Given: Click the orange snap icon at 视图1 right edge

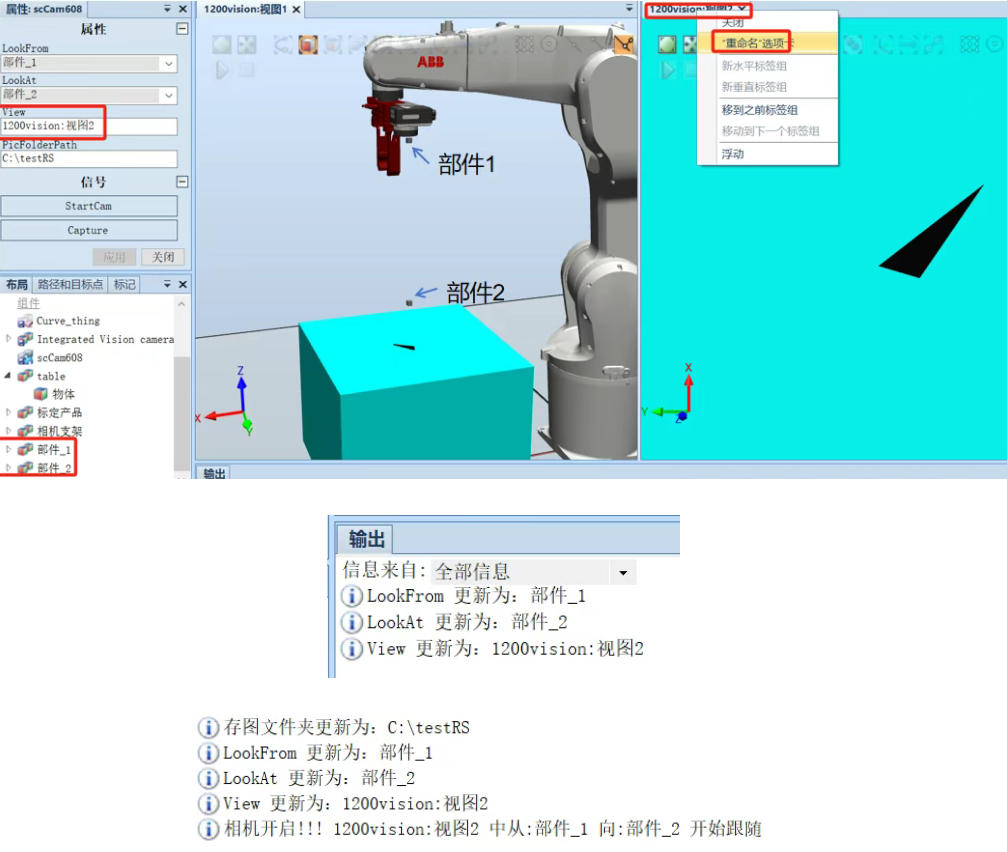Looking at the screenshot, I should (x=624, y=45).
